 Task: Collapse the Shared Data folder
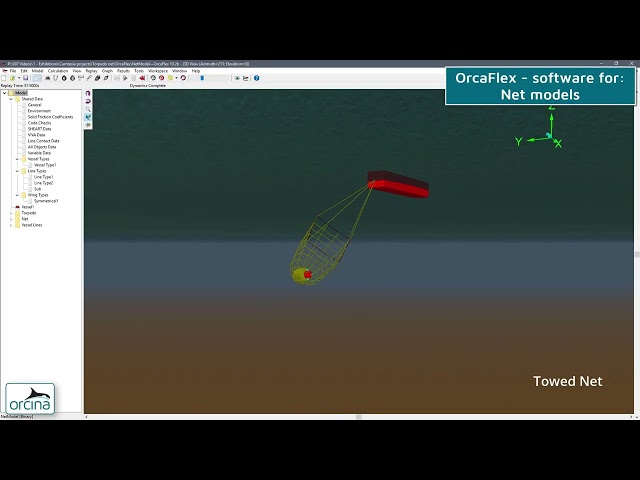[11, 99]
